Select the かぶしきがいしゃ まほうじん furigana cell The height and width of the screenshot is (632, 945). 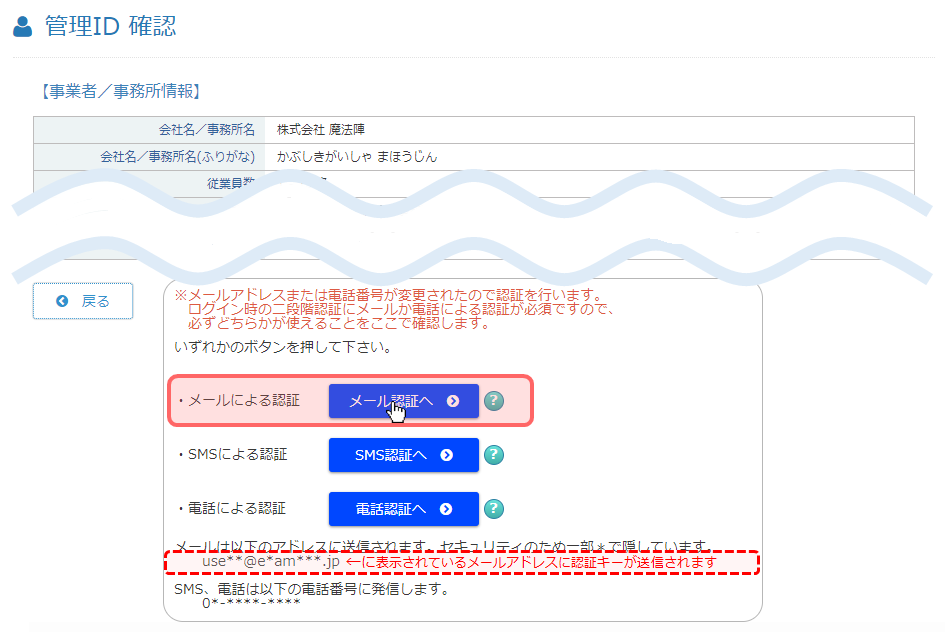589,157
